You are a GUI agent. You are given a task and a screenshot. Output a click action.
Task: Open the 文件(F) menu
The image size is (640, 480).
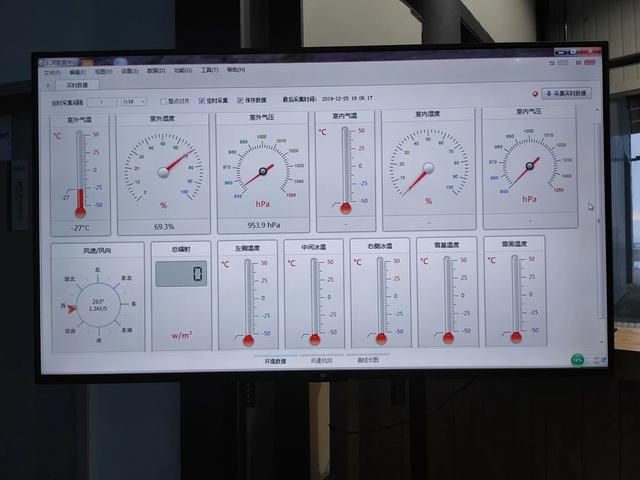(x=52, y=73)
